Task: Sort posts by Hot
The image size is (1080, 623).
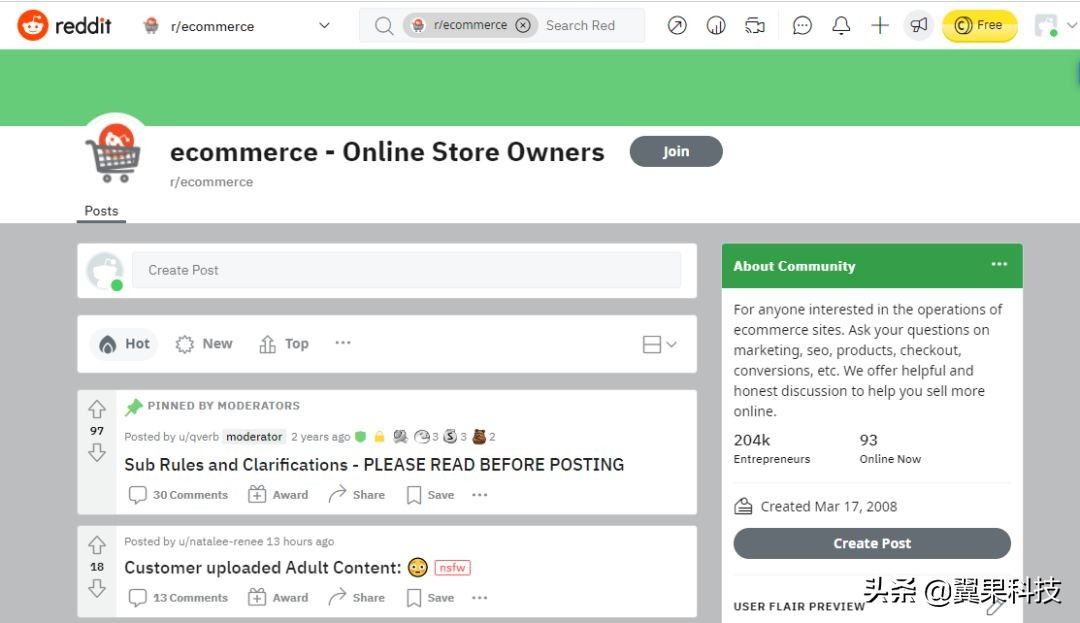Action: click(x=125, y=344)
